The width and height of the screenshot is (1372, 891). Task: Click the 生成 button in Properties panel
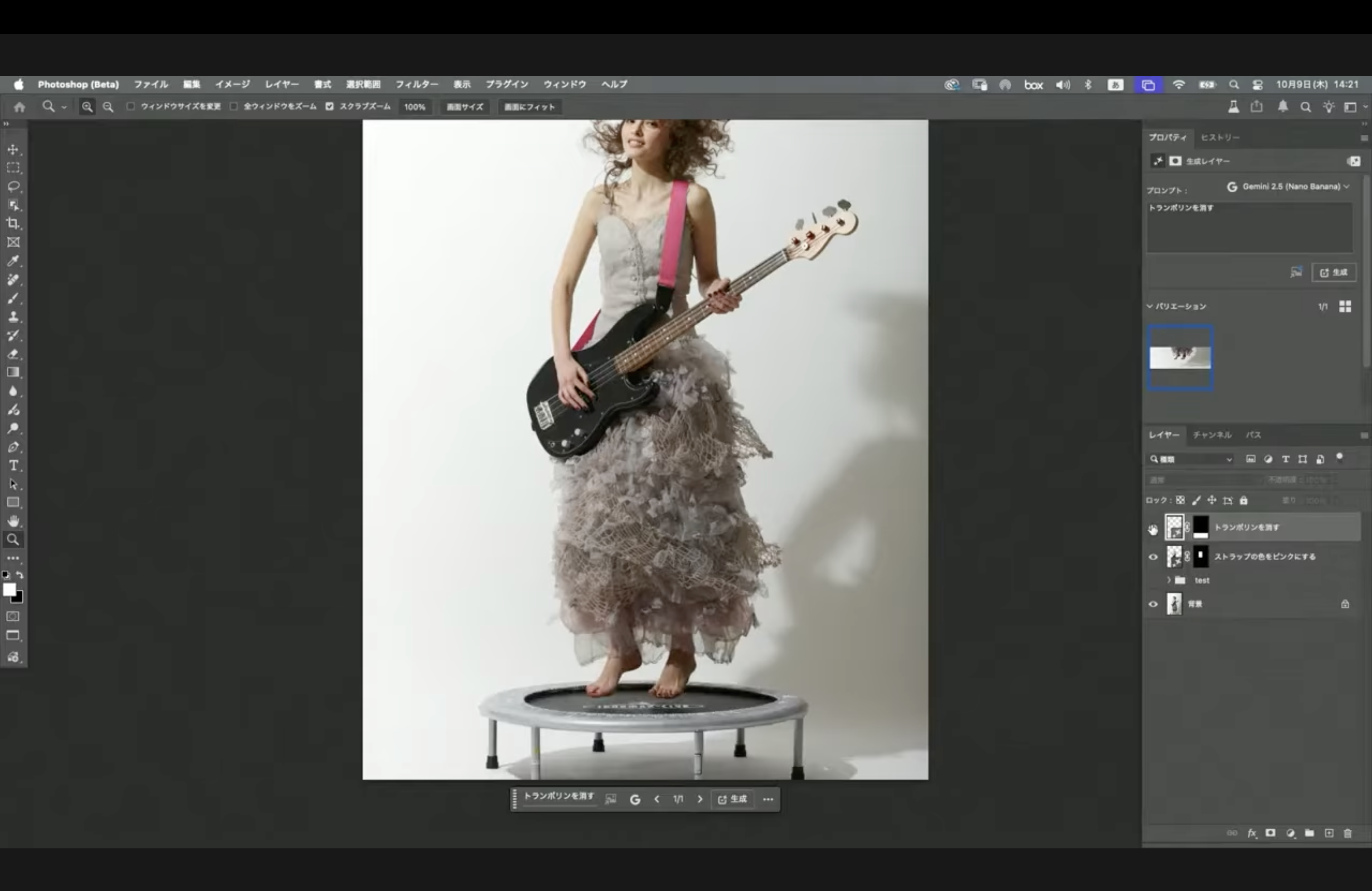(x=1333, y=273)
